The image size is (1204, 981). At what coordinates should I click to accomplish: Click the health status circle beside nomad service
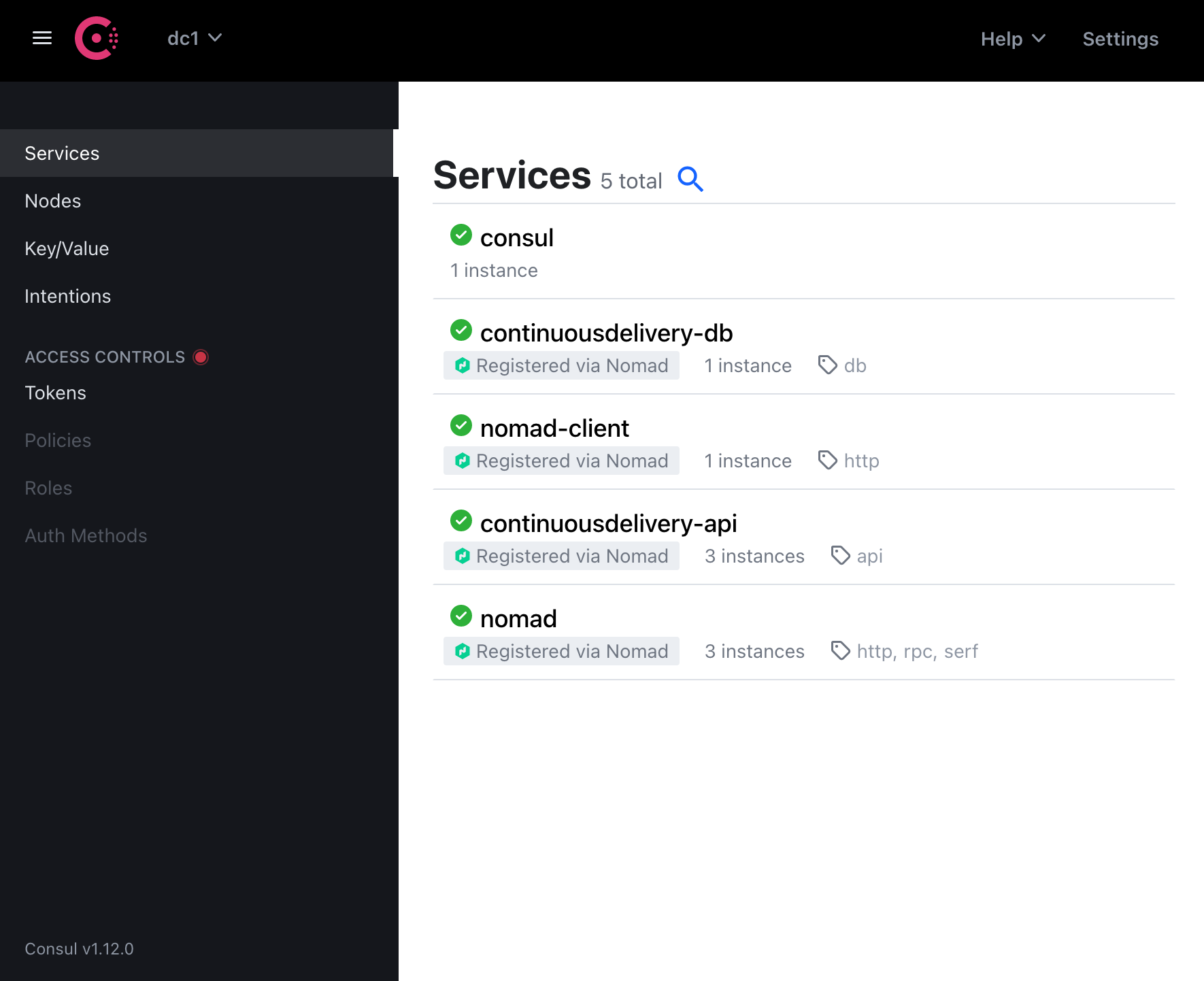click(x=461, y=616)
